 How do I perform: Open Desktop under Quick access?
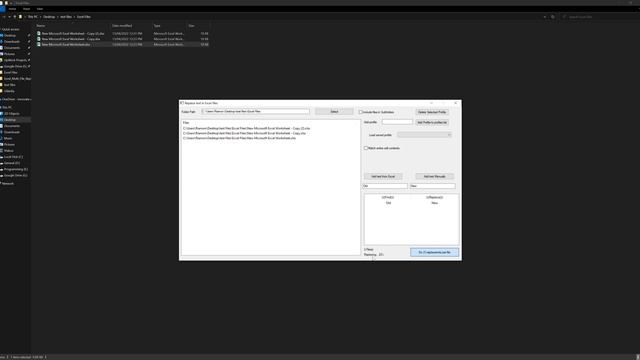click(10, 36)
